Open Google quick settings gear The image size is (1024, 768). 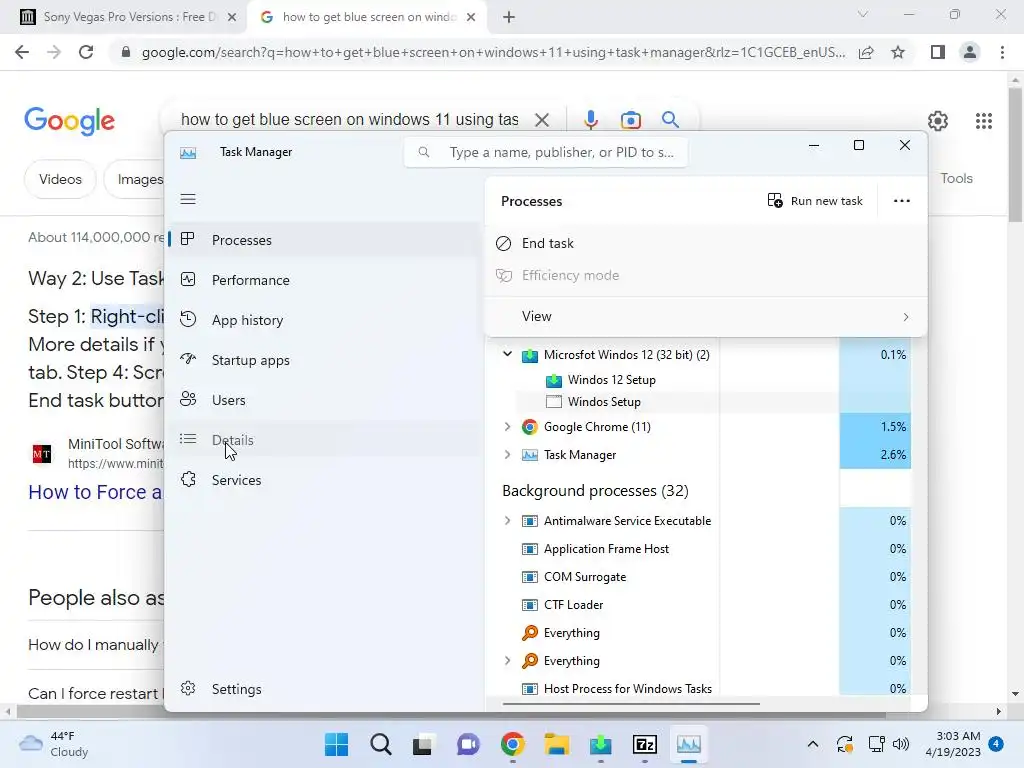click(938, 121)
